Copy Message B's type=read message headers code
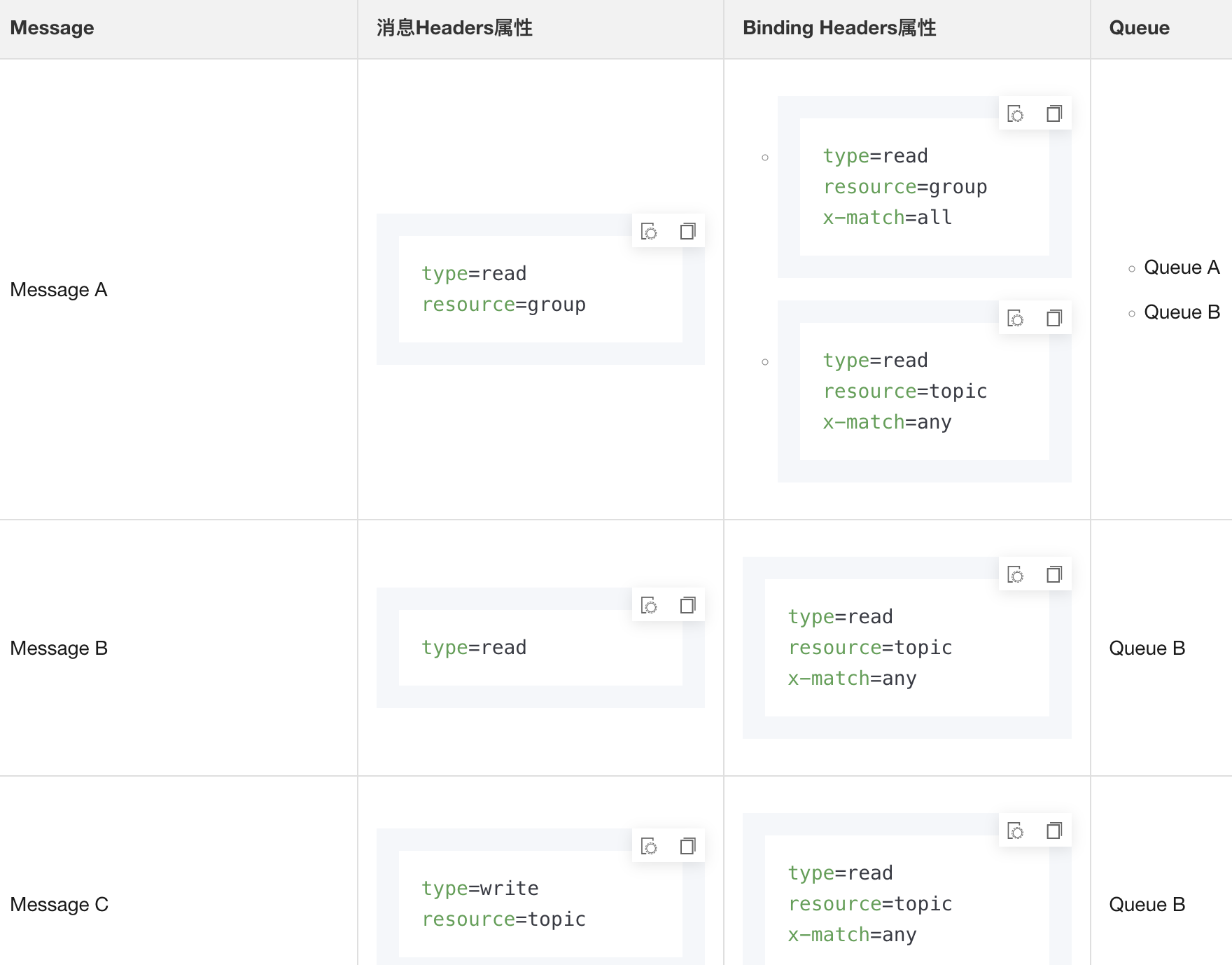 687,605
